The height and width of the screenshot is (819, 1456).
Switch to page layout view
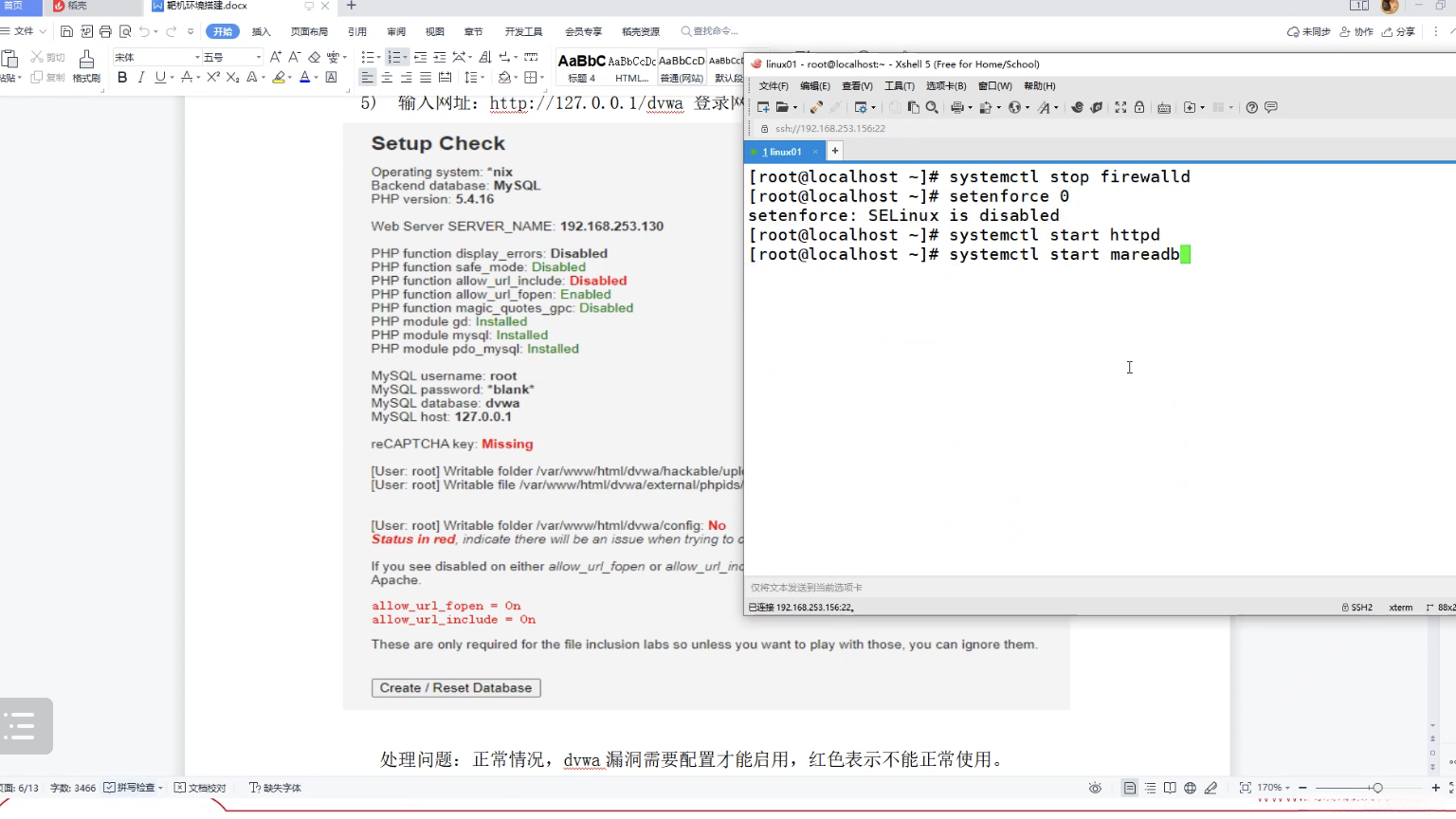(1130, 788)
